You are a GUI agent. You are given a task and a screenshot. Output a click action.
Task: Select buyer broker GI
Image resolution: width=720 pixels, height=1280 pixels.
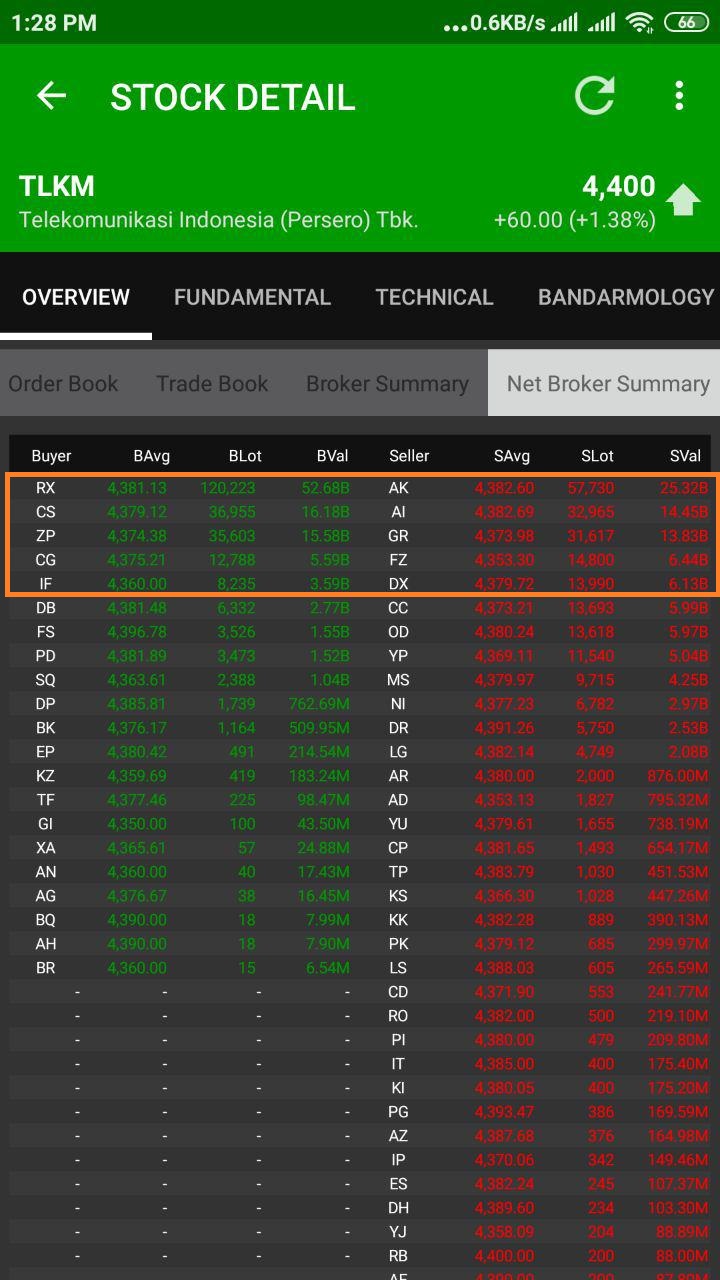pos(45,824)
